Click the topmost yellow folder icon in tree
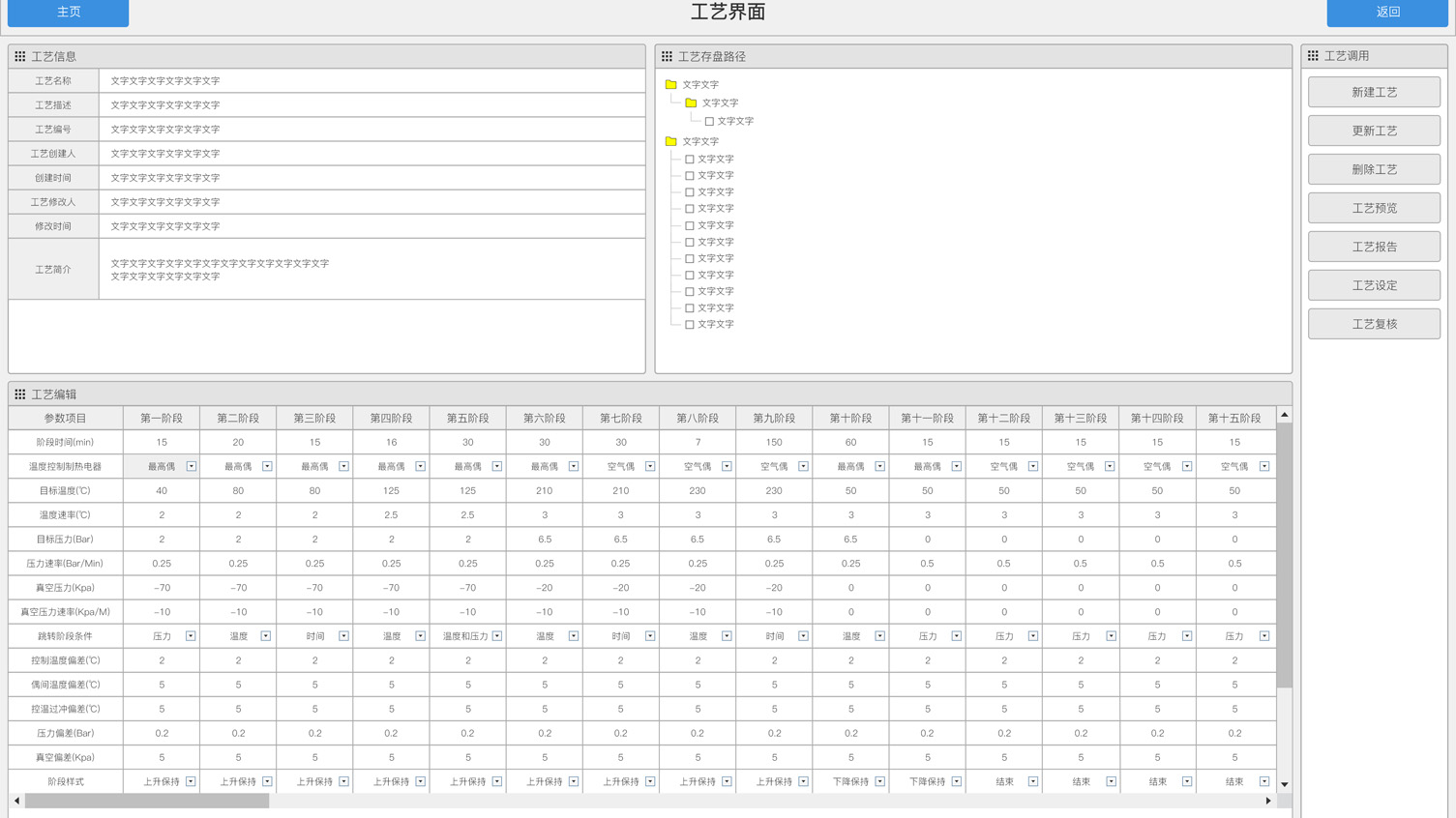Screen dimensions: 1456x818 point(670,85)
